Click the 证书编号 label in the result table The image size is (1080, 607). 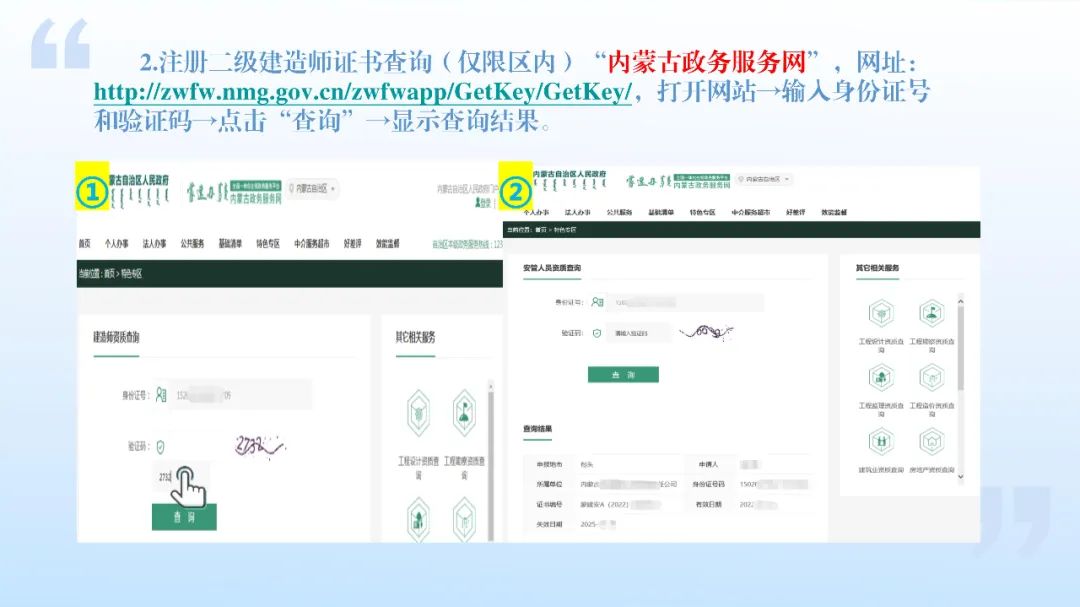549,504
